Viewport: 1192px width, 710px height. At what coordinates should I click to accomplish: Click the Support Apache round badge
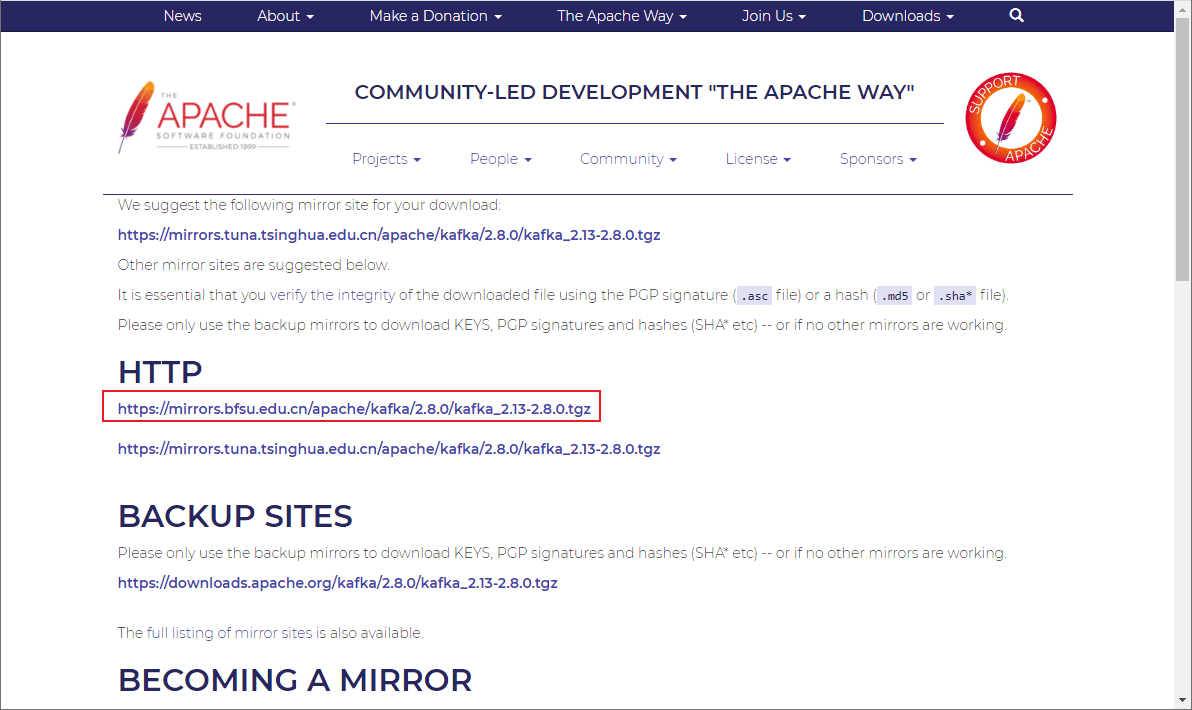[x=1010, y=118]
